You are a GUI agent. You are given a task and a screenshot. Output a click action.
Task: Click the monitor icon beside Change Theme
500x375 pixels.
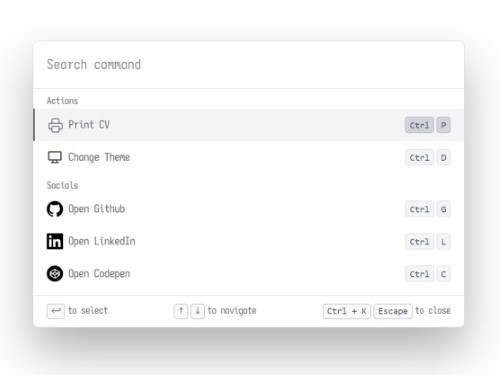click(x=55, y=157)
